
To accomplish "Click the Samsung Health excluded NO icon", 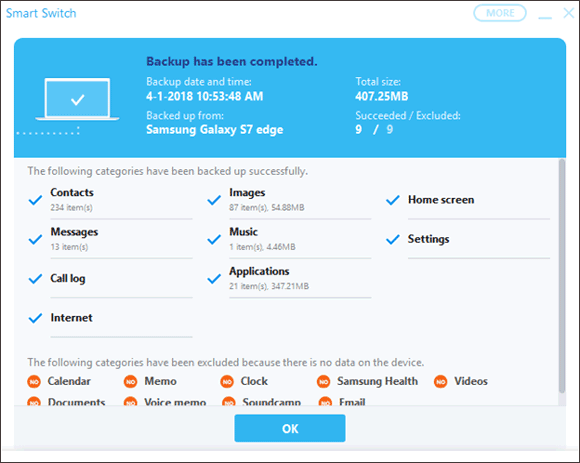I will [x=323, y=382].
